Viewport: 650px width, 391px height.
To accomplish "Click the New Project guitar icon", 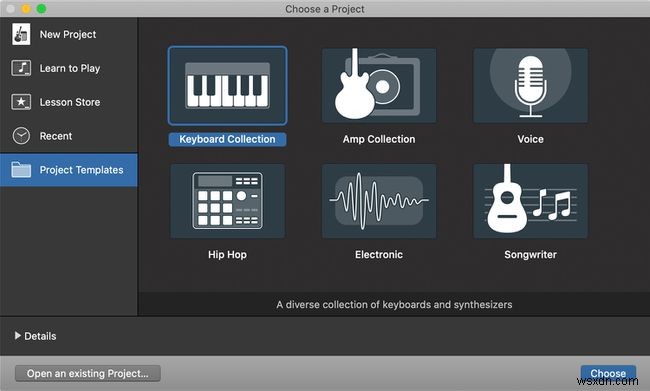I will pyautogui.click(x=21, y=34).
